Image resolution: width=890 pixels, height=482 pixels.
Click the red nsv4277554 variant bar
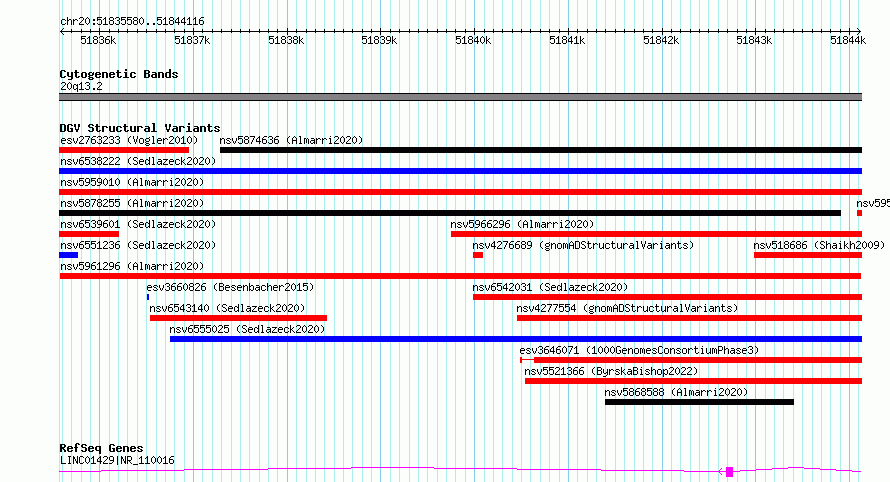[x=690, y=318]
